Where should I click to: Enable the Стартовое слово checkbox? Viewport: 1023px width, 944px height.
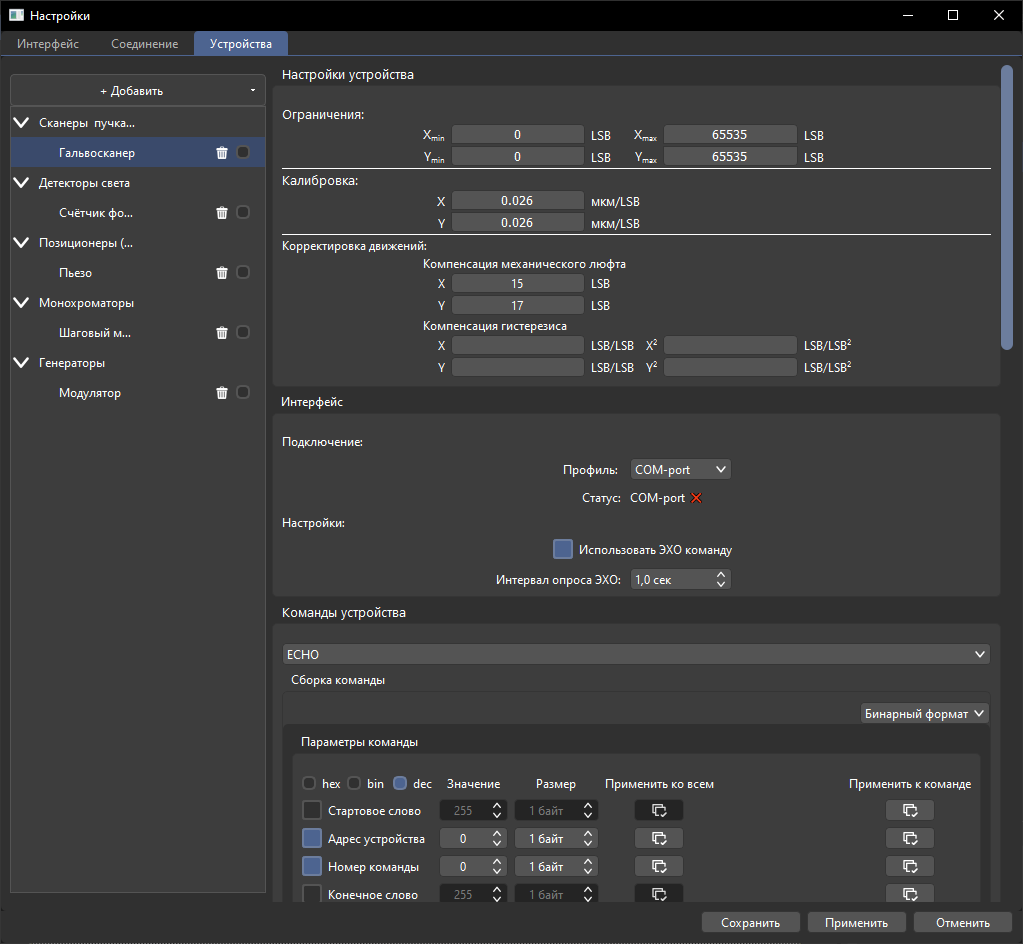tap(312, 810)
